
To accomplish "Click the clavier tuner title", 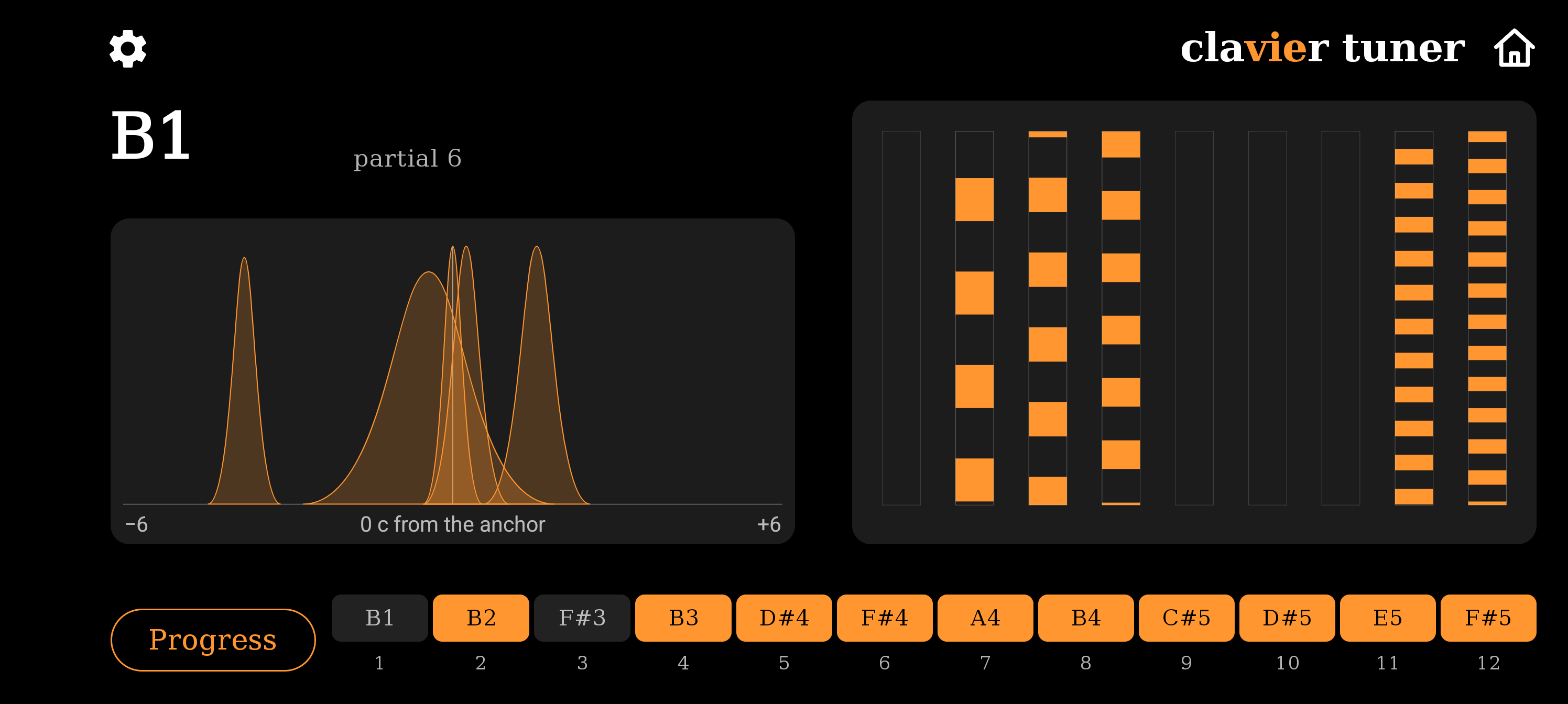I will pyautogui.click(x=1322, y=48).
